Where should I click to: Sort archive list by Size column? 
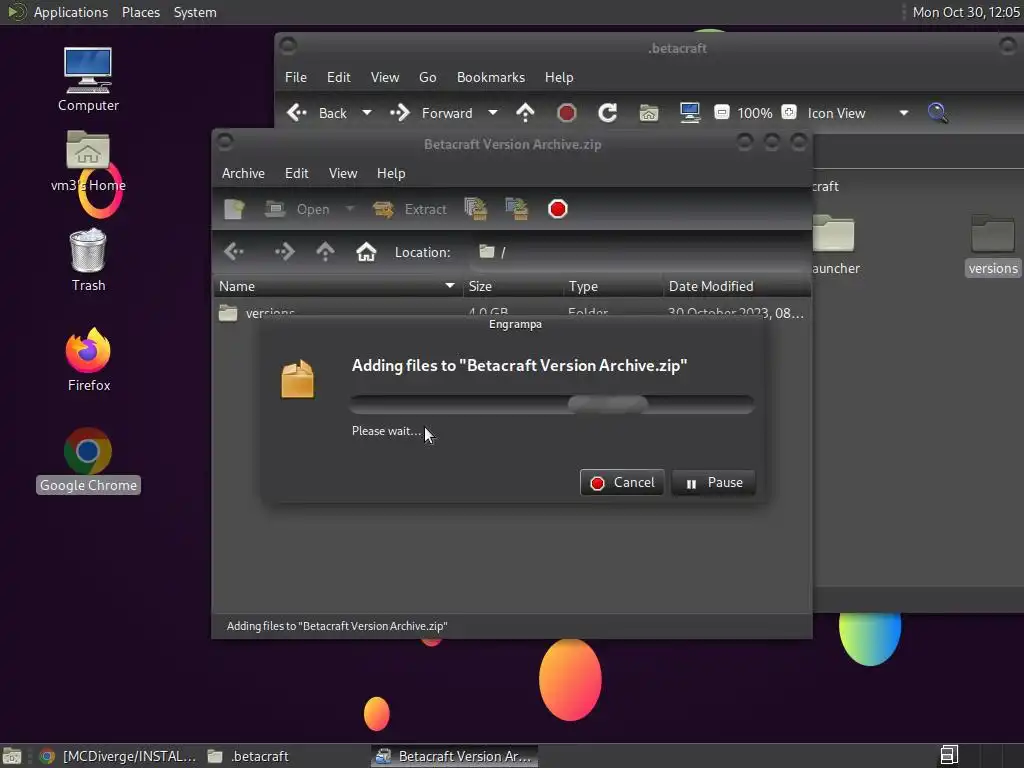click(513, 286)
